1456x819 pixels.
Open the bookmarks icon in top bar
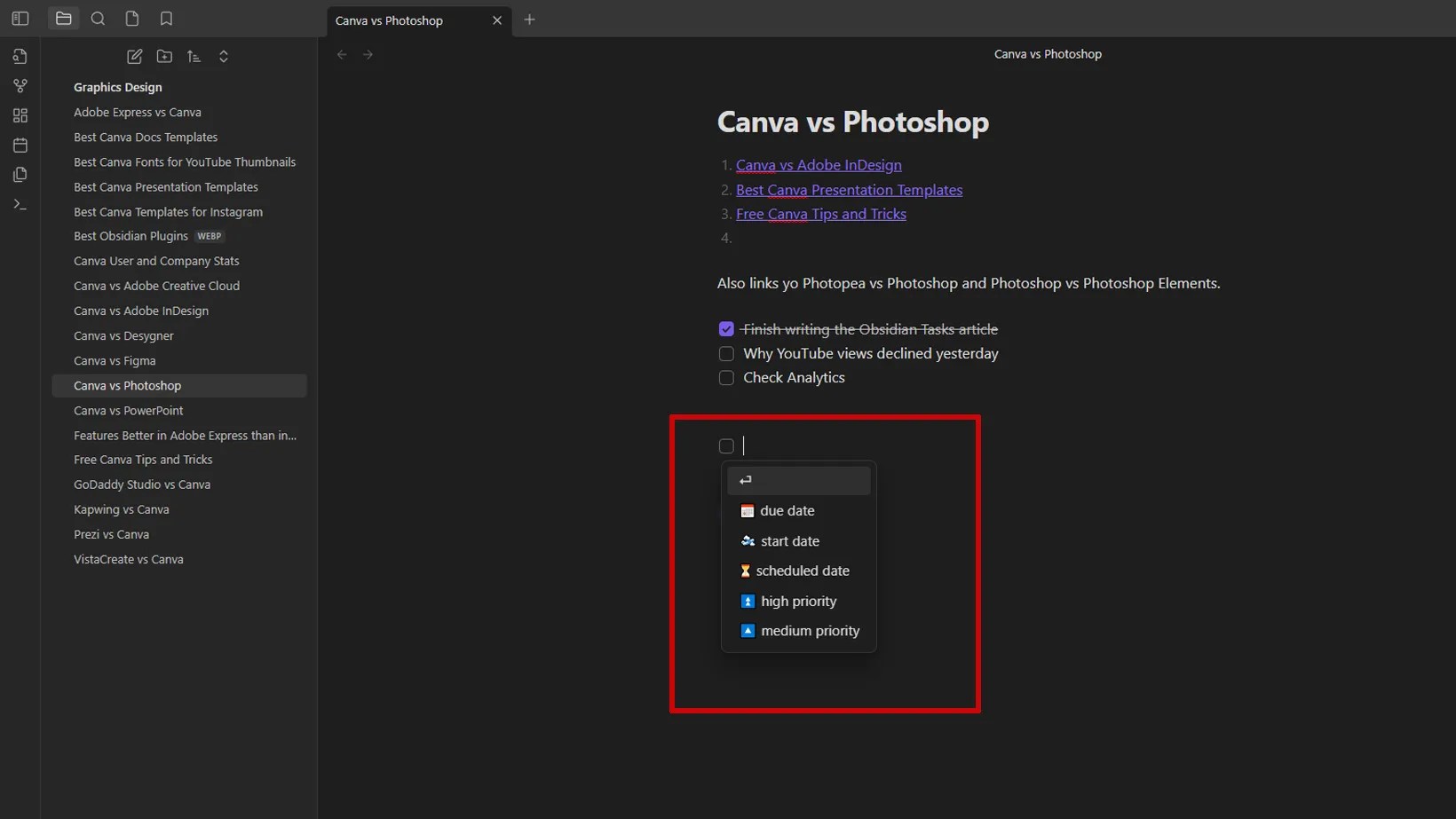click(166, 19)
